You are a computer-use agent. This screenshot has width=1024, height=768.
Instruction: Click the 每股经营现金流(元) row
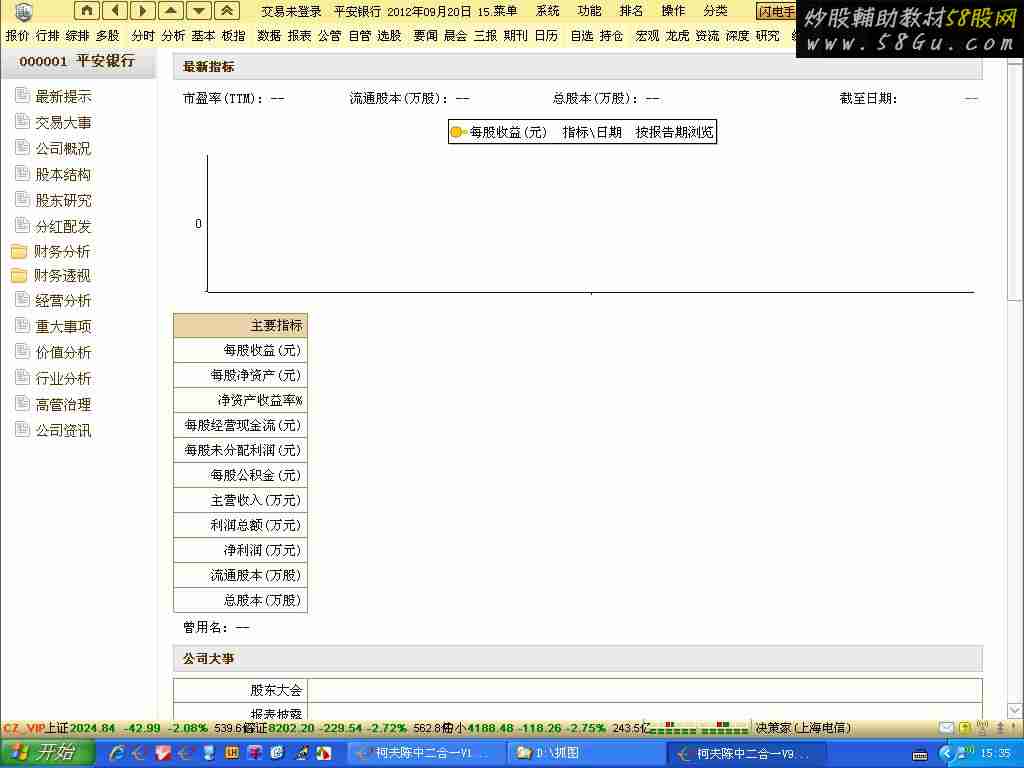pos(240,425)
